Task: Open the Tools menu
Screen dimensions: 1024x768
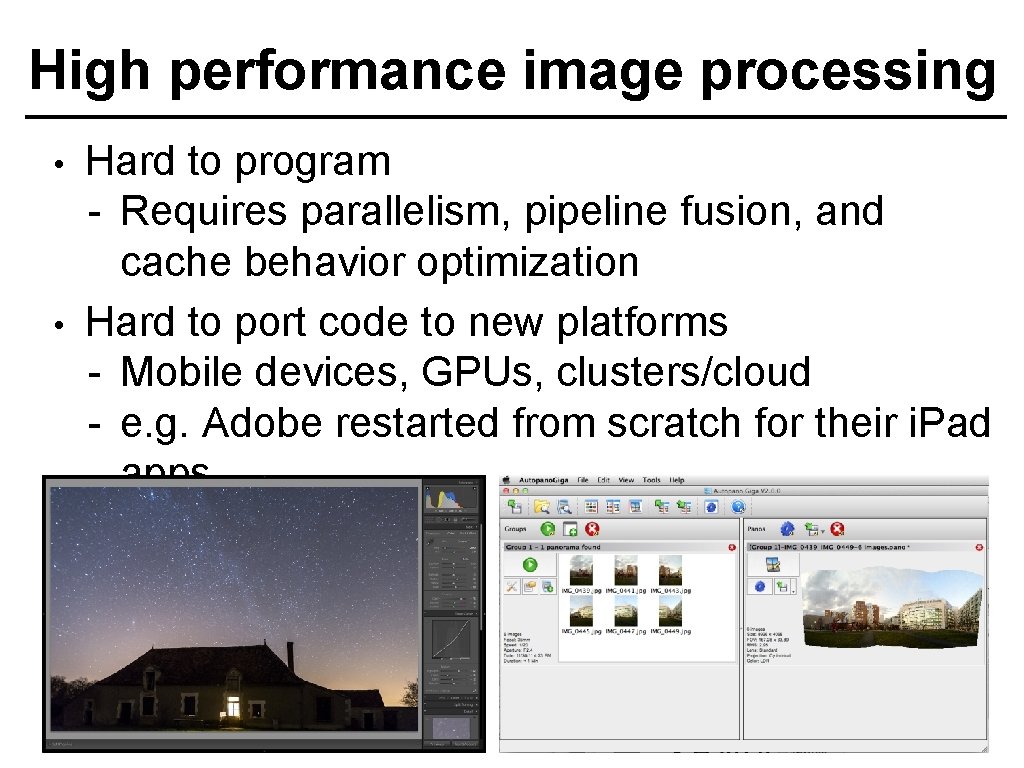Action: tap(651, 480)
